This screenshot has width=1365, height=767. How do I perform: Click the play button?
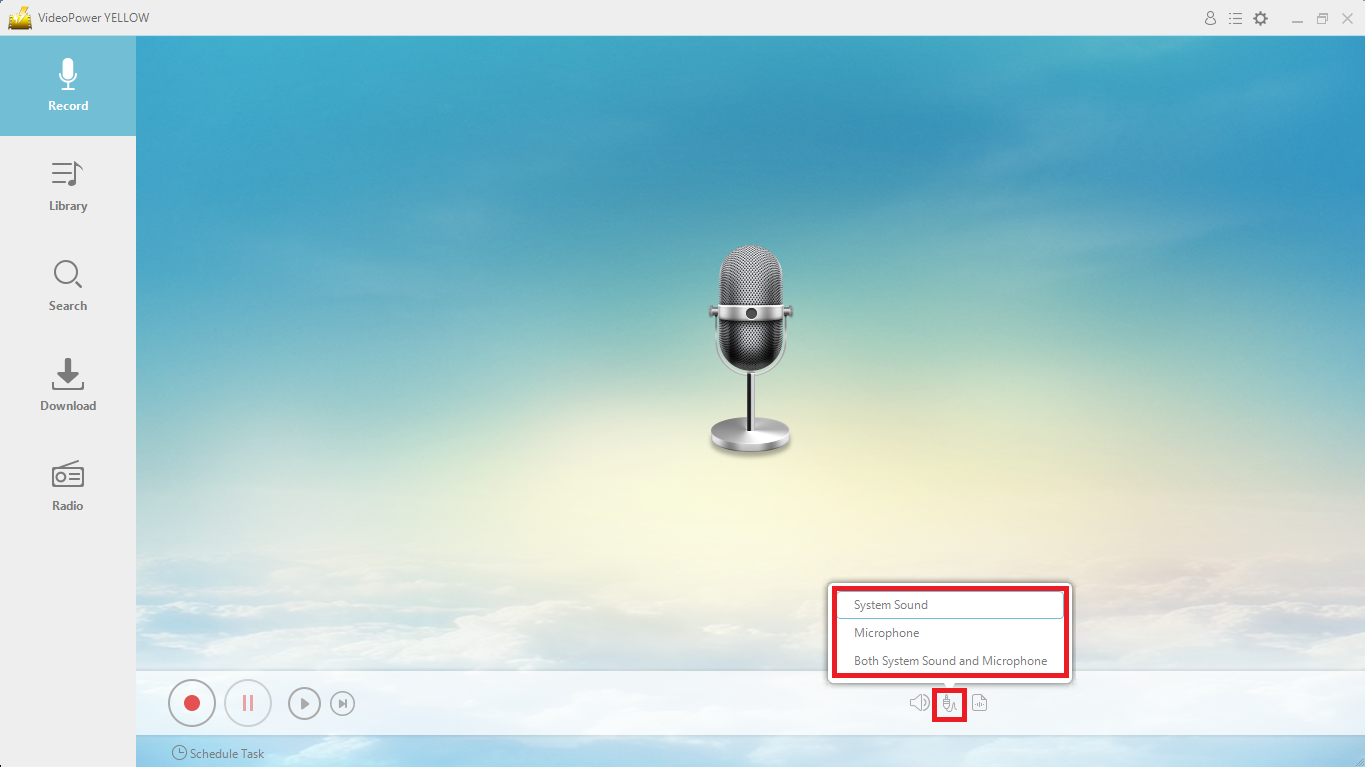click(x=304, y=704)
